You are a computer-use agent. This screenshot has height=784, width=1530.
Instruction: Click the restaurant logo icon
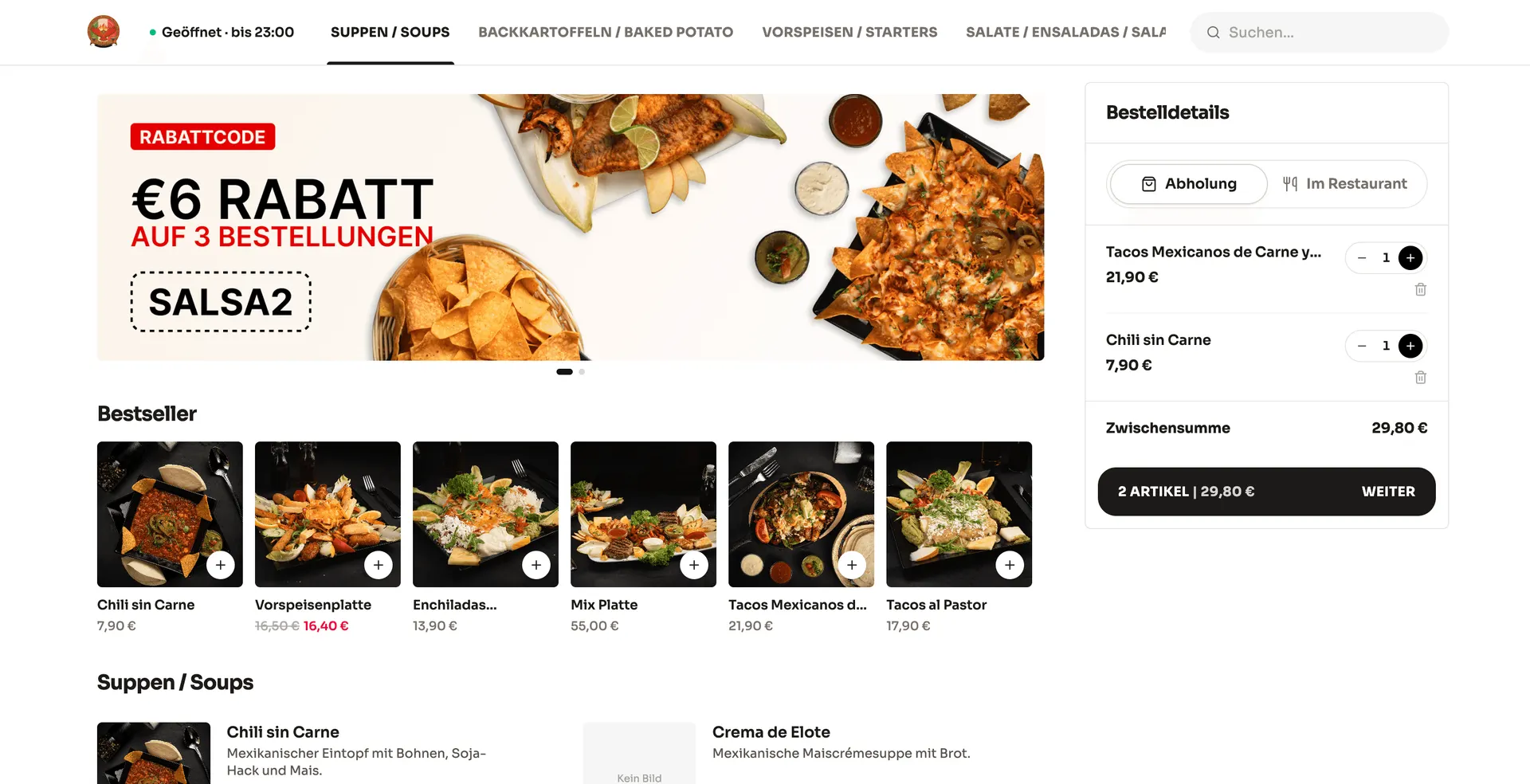point(104,32)
